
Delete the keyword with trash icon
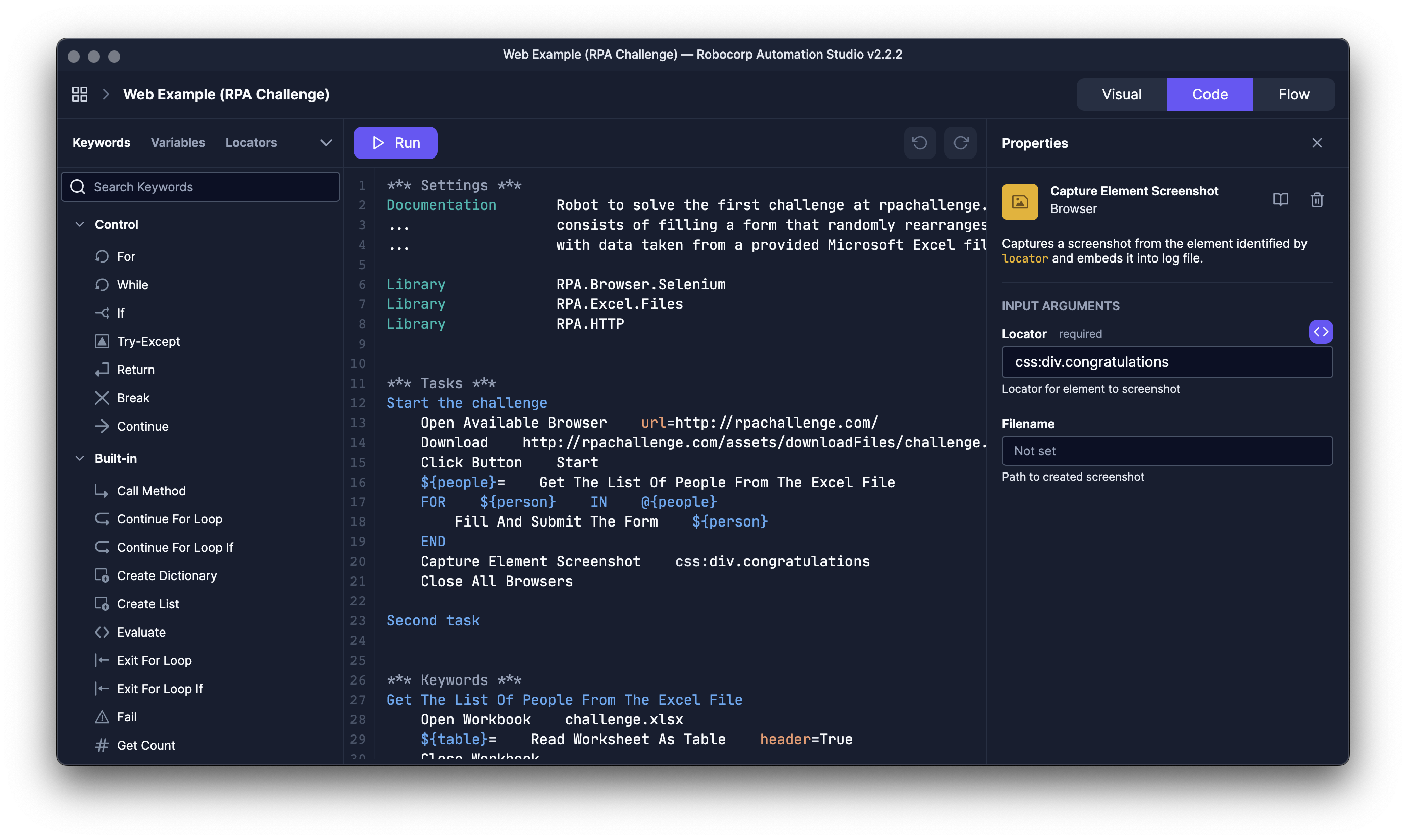click(x=1317, y=200)
